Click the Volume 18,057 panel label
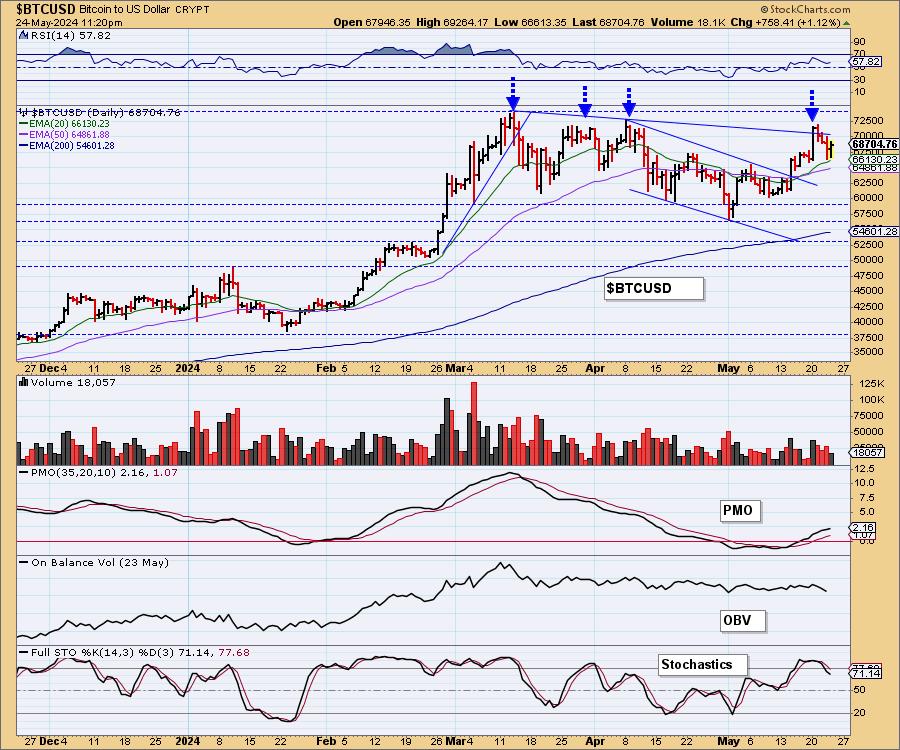 [x=73, y=382]
